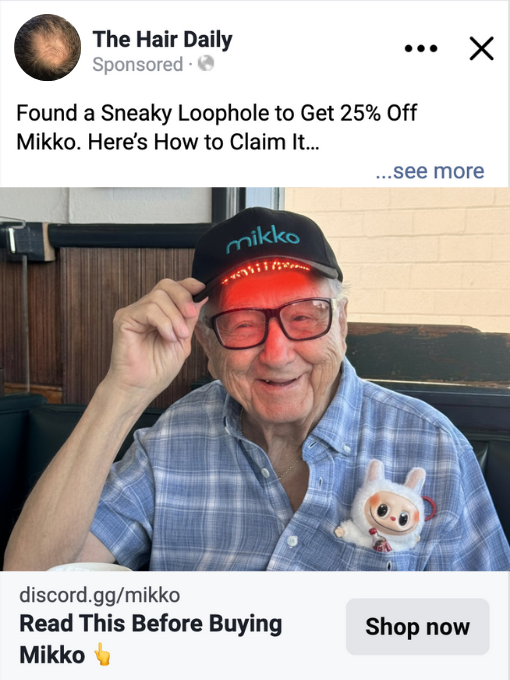Expand the ad text with "...see more"
510x680 pixels.
point(430,171)
